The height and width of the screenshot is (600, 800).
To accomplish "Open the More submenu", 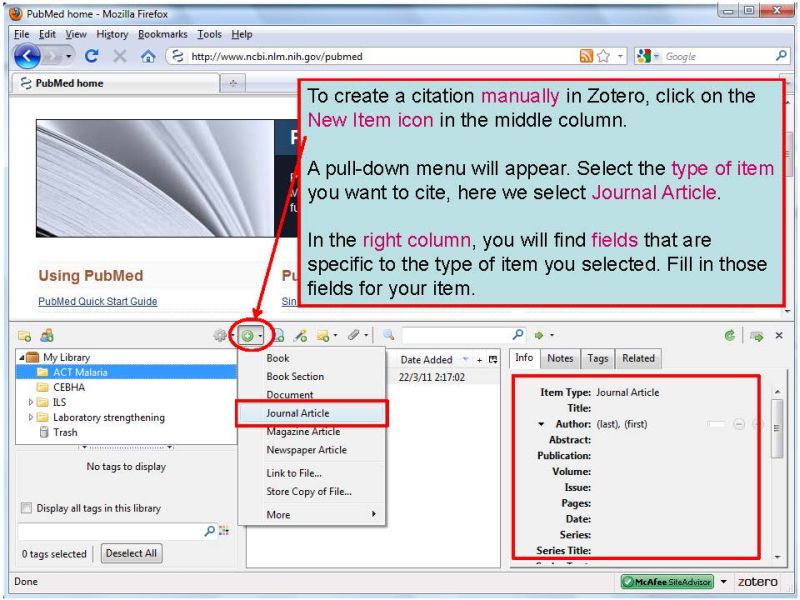I will coord(310,515).
